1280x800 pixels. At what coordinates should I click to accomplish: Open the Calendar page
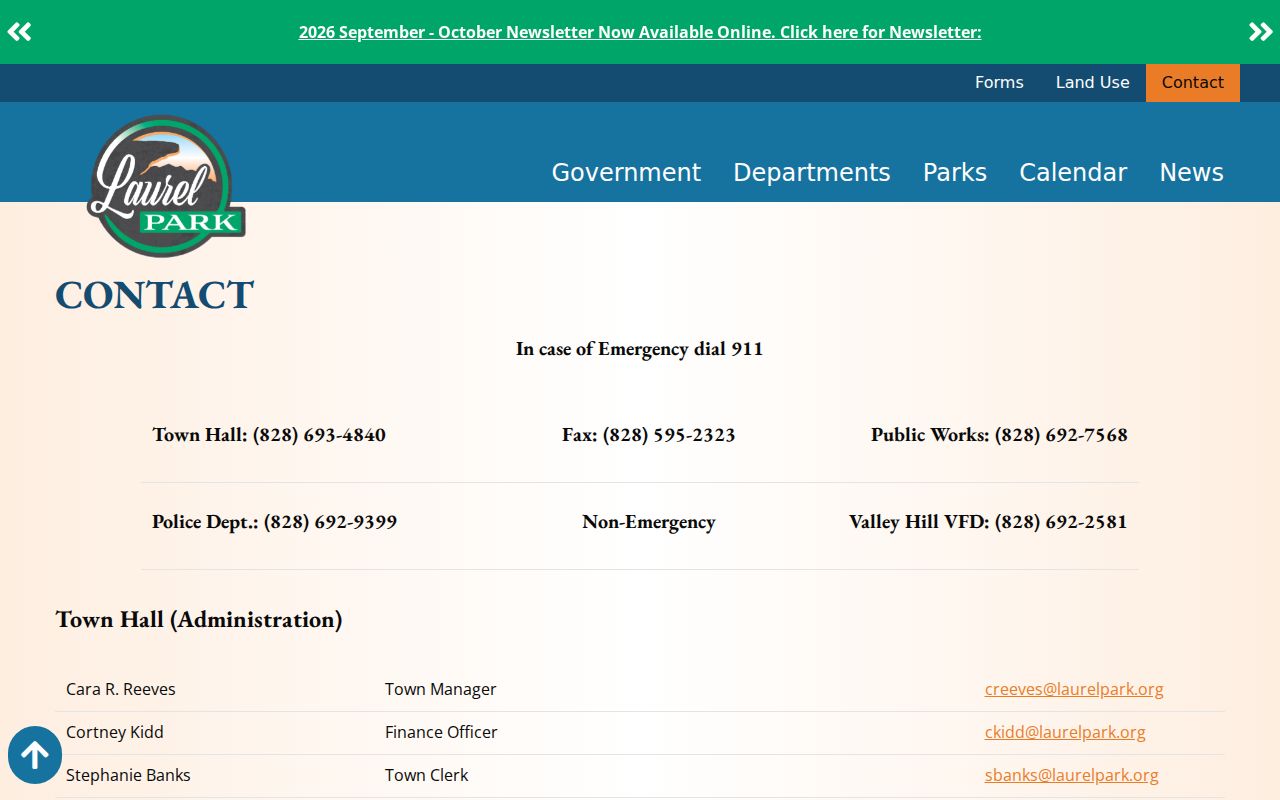(1073, 172)
